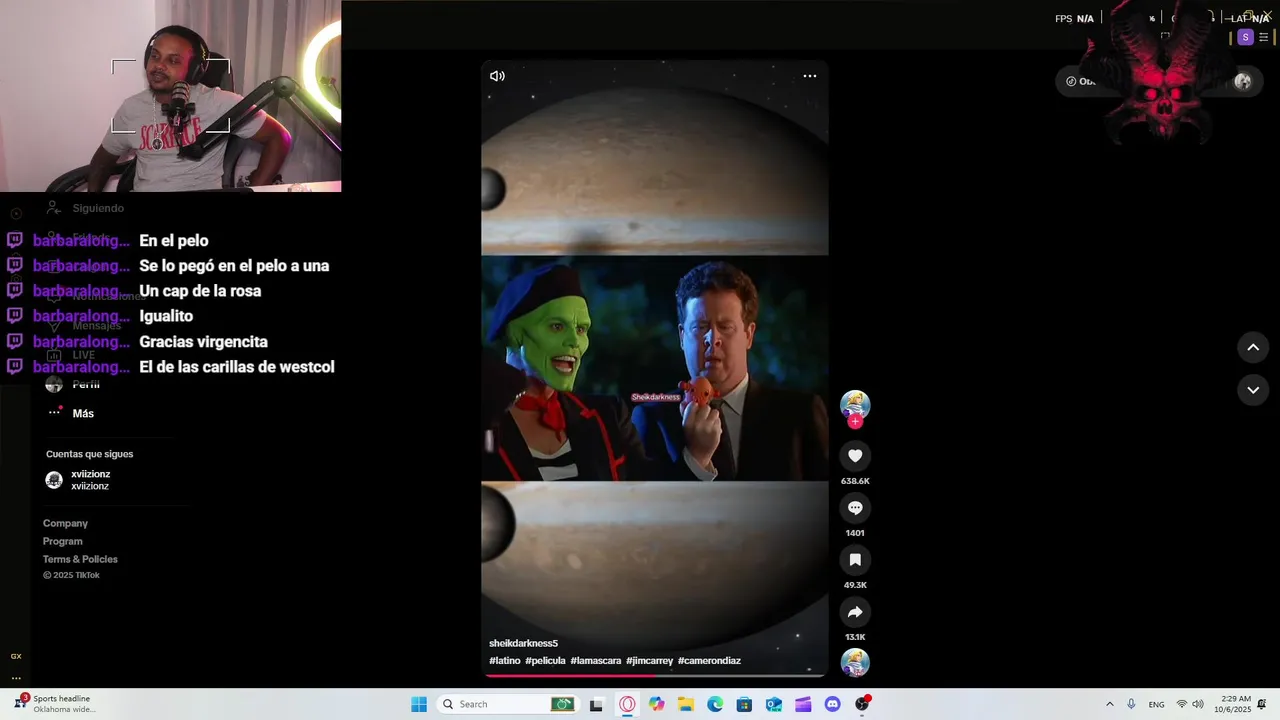This screenshot has height=720, width=1280.
Task: Open the creator's profile avatar beside the video
Action: (855, 404)
